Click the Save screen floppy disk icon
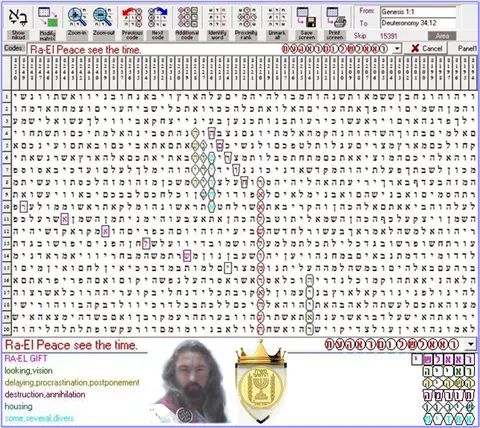 [x=306, y=17]
